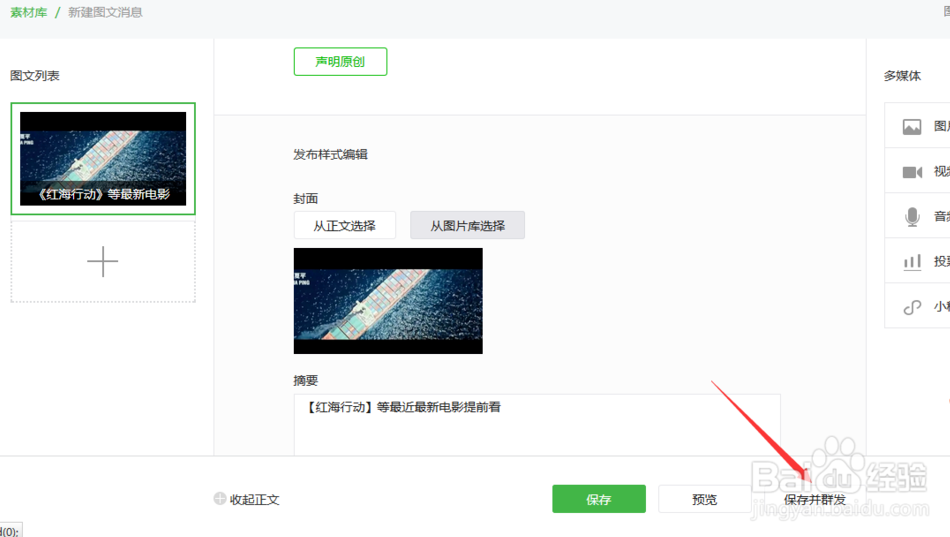Collapse body with 收起正文 toggle
Image resolution: width=950 pixels, height=537 pixels.
247,499
